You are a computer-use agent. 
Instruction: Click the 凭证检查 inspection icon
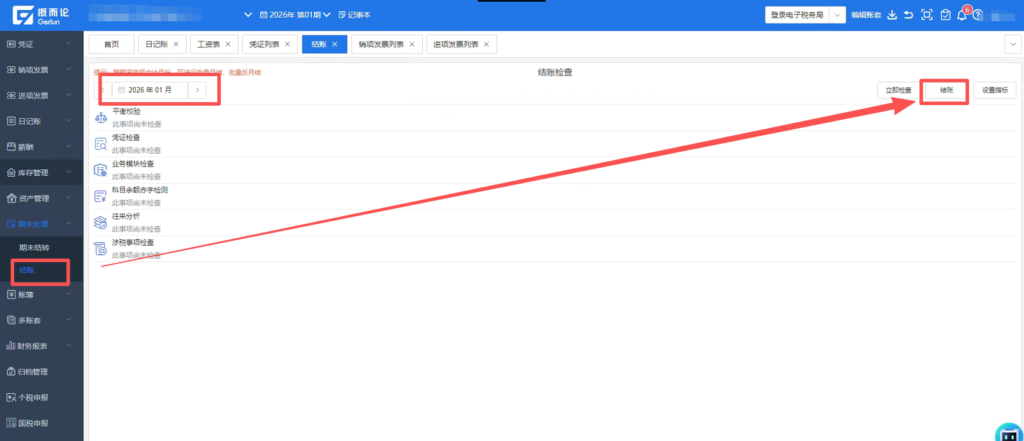[100, 144]
